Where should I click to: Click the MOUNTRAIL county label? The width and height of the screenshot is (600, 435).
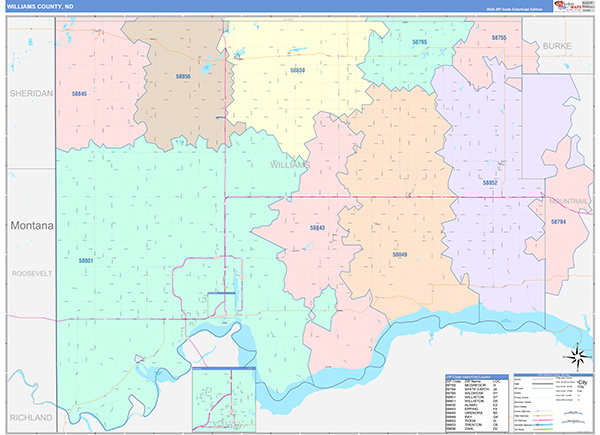tap(569, 201)
